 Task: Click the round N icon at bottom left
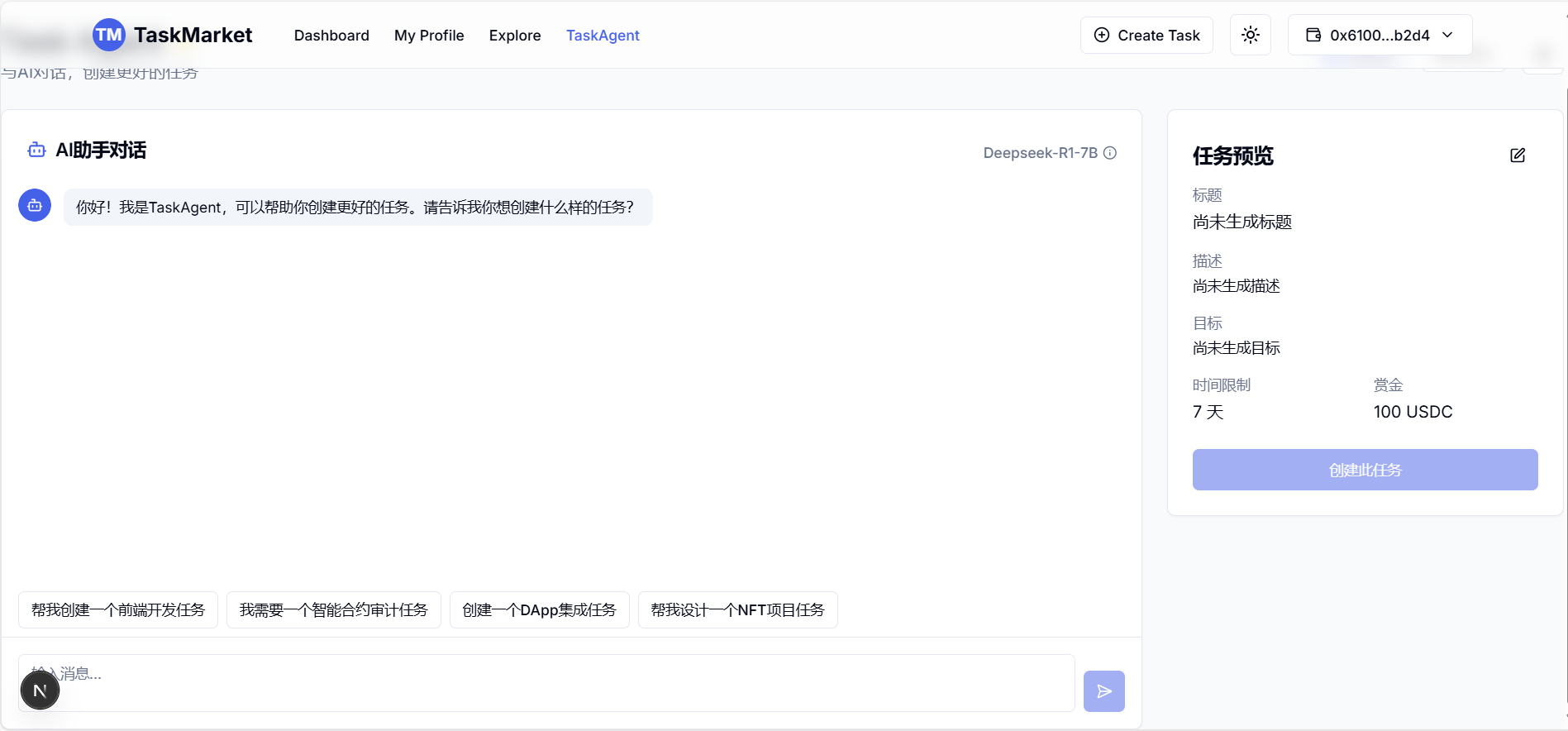coord(40,690)
